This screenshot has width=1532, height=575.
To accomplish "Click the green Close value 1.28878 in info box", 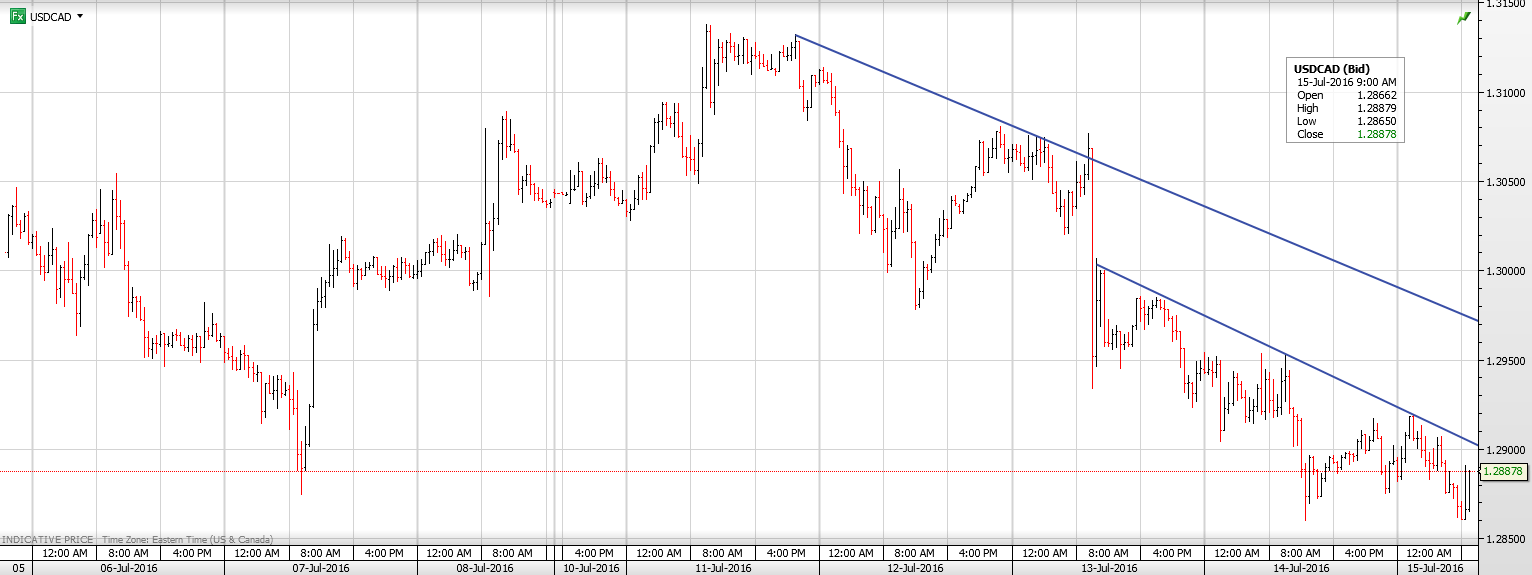I will tap(1378, 134).
